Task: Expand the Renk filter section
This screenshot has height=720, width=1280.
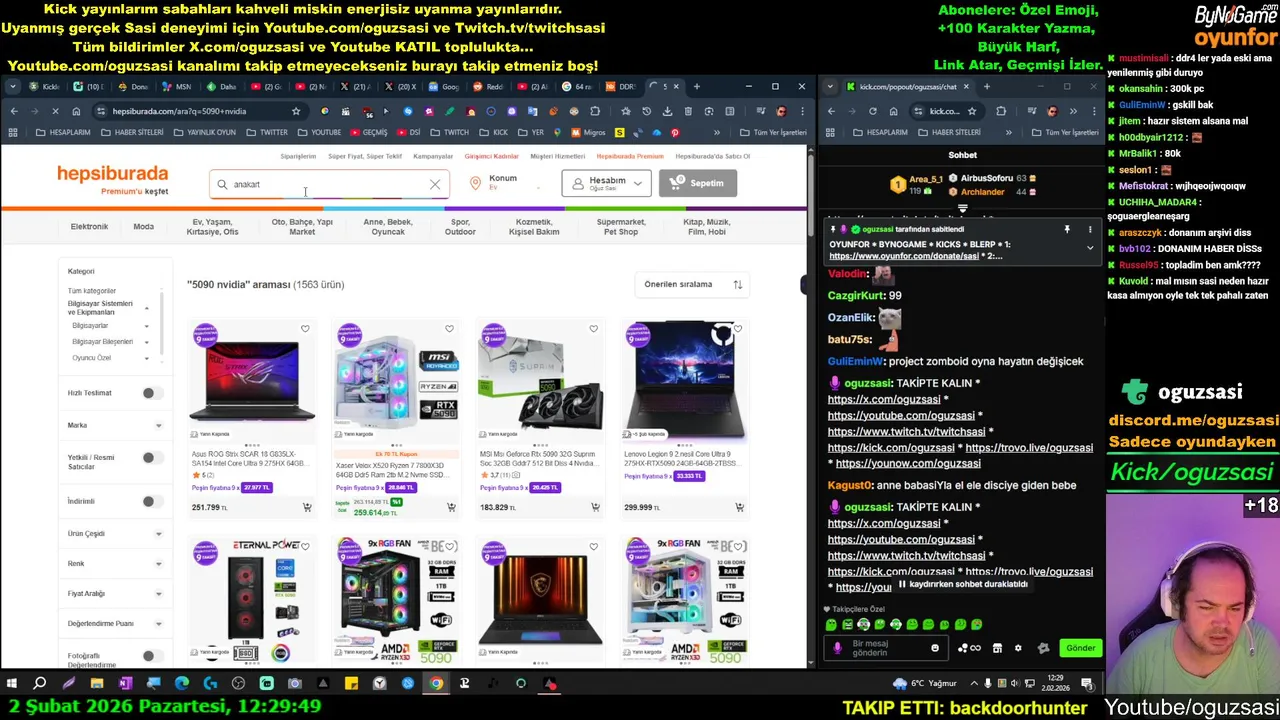Action: coord(158,564)
